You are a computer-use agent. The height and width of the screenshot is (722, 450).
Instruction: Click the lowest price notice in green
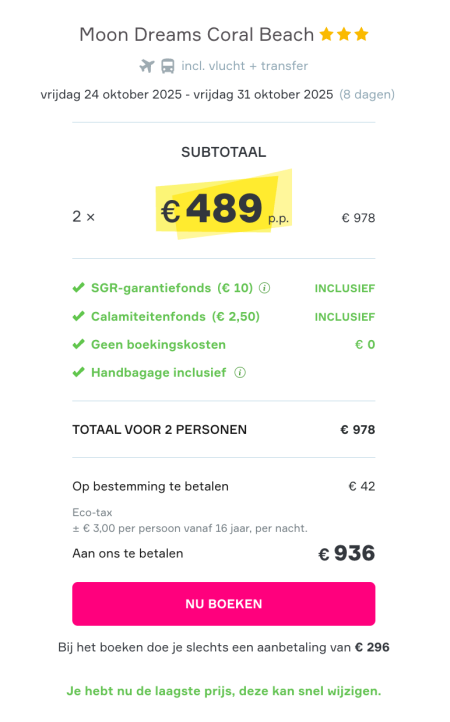coord(224,691)
